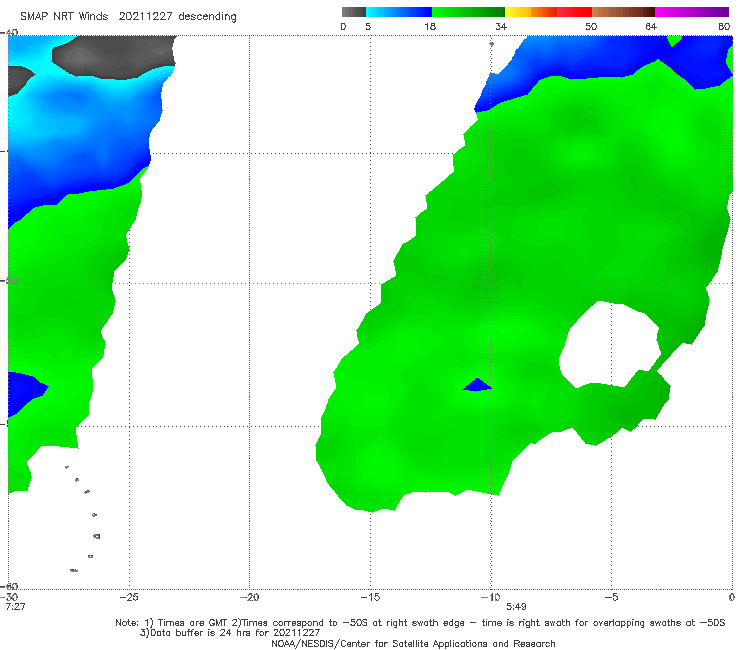Click the longitude label '-15'

point(370,597)
